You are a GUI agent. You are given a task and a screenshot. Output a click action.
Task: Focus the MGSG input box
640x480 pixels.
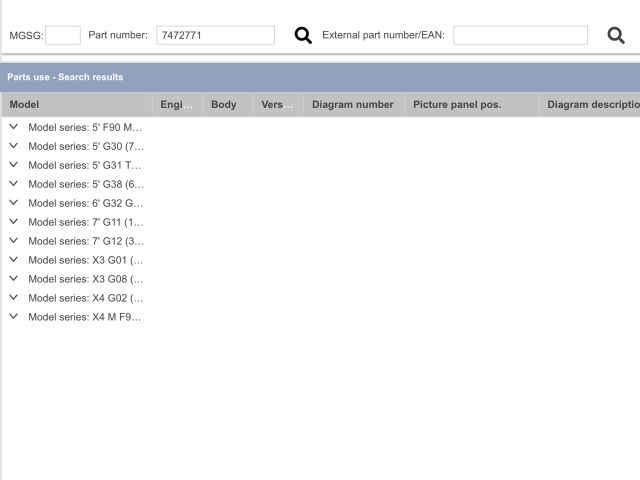tap(63, 35)
